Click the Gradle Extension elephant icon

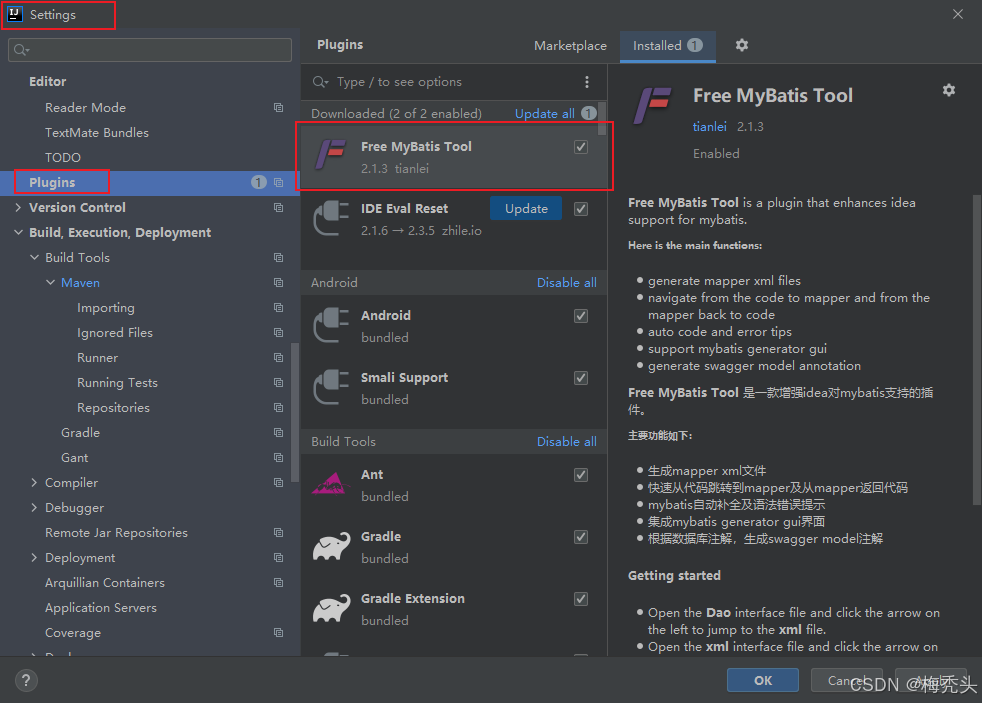pos(331,608)
